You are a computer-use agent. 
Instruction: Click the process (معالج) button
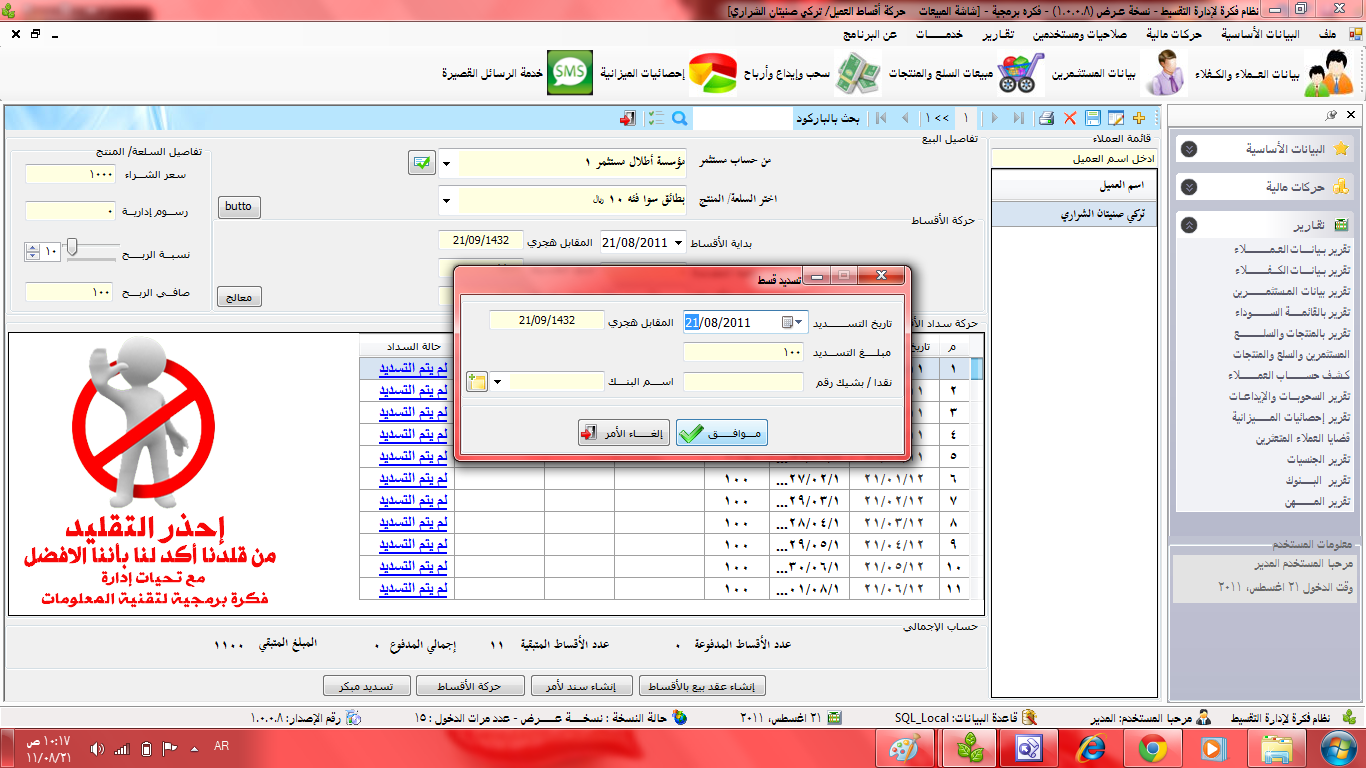pos(239,296)
